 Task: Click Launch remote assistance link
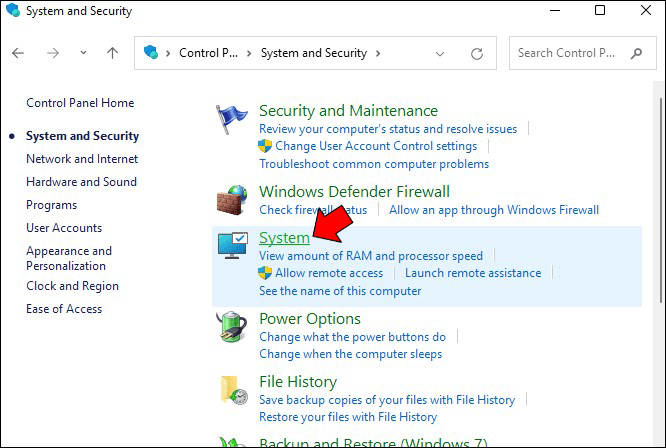[x=473, y=273]
